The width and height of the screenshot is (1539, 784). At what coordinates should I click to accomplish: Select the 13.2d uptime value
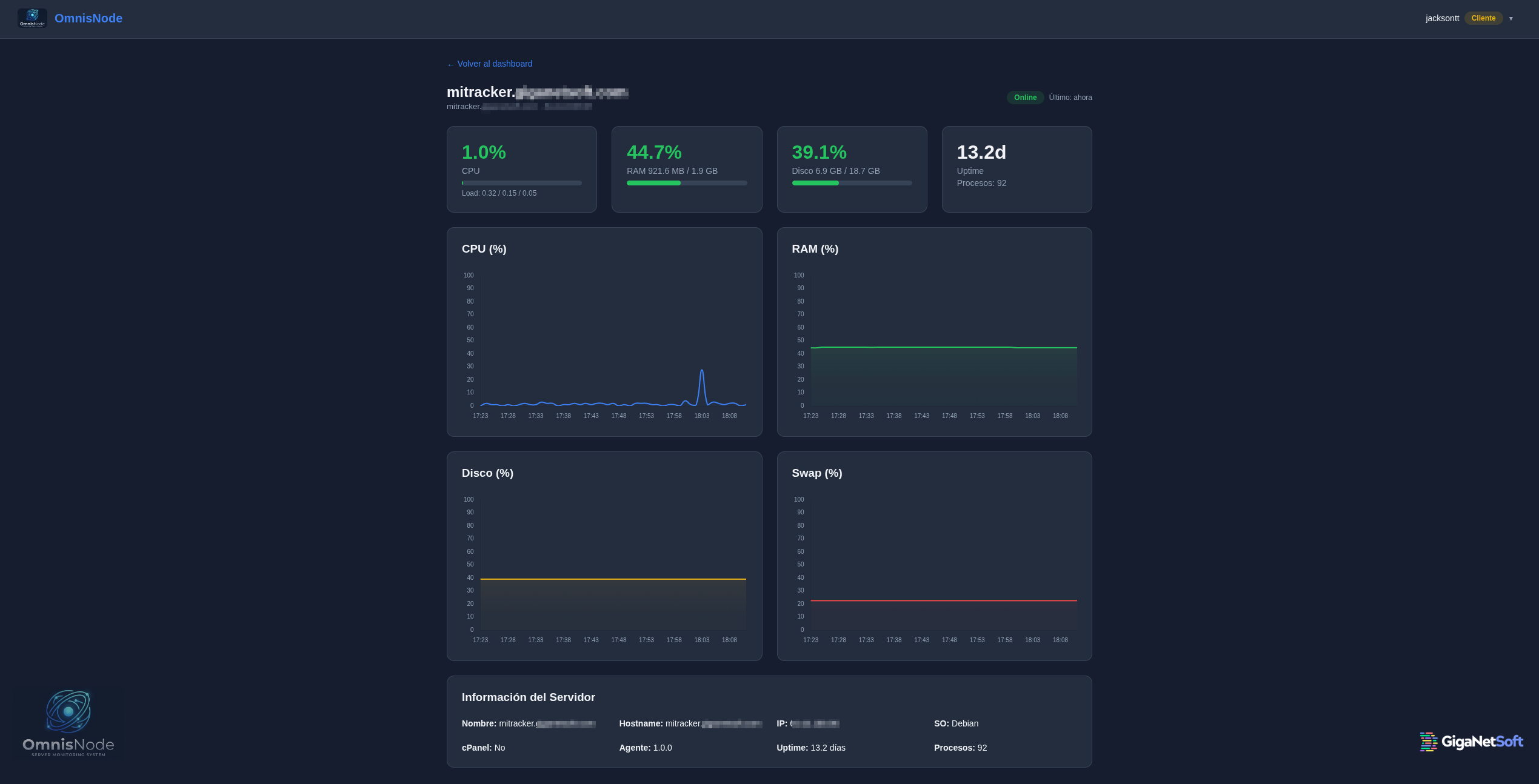click(x=981, y=152)
